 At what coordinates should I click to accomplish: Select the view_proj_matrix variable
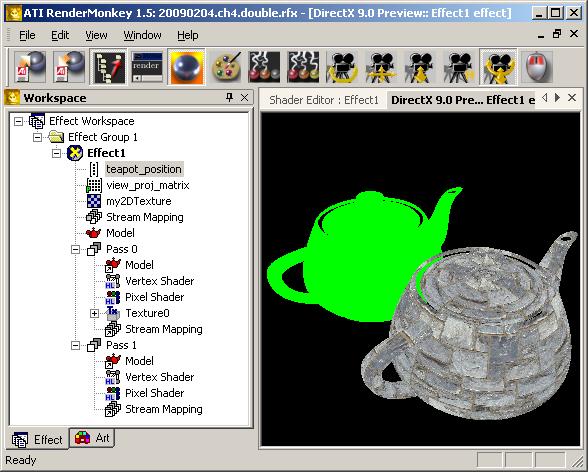point(148,185)
